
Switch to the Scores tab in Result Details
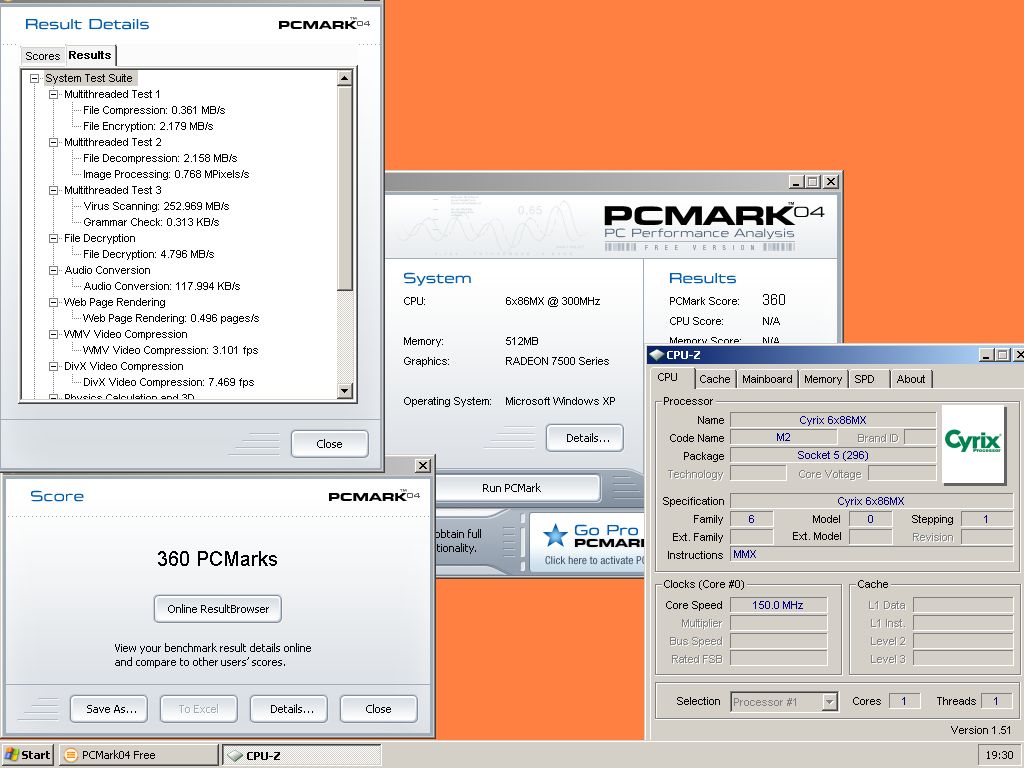pos(42,56)
